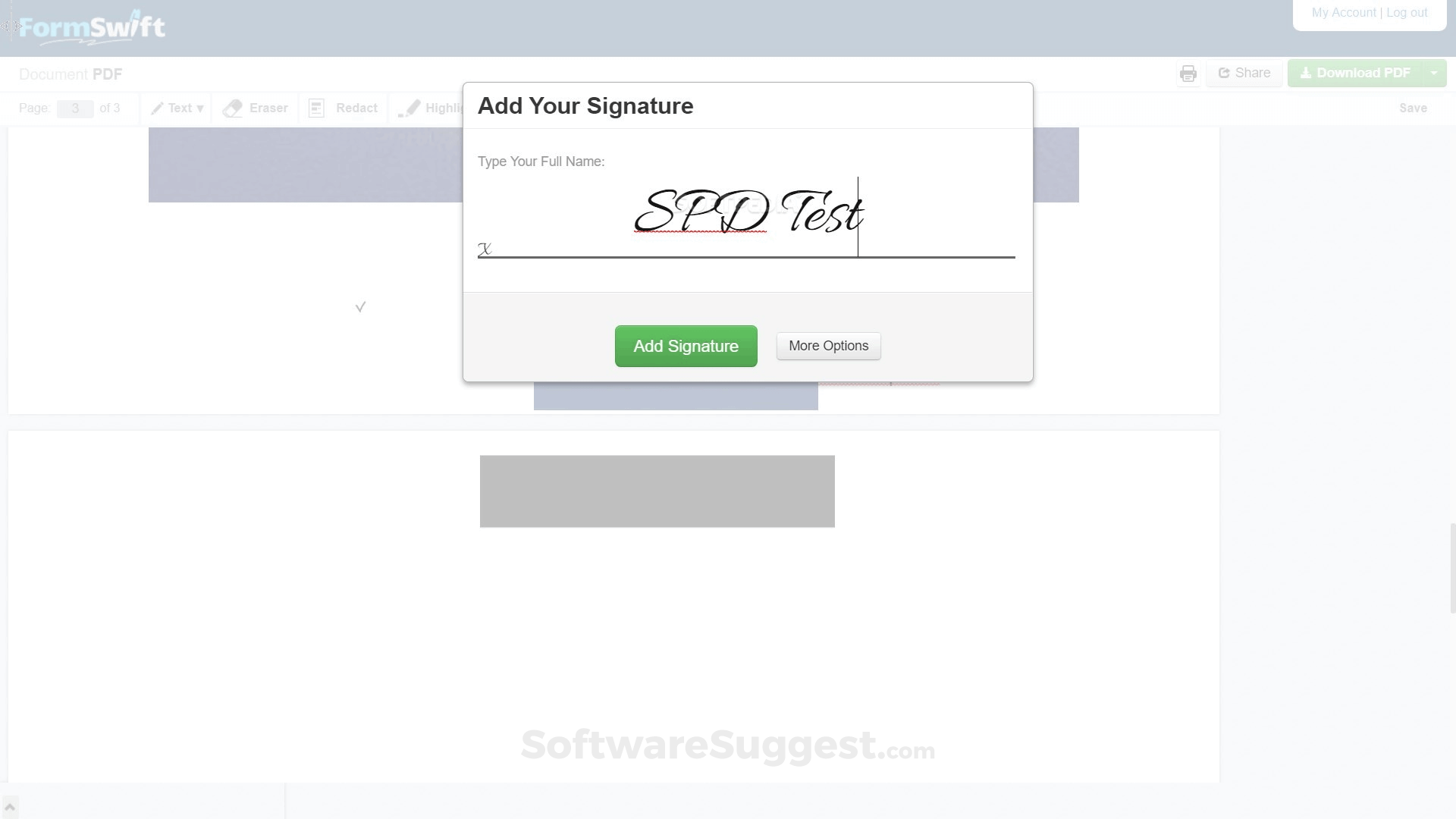Click the Add Signature button
Viewport: 1456px width, 819px height.
pos(686,345)
